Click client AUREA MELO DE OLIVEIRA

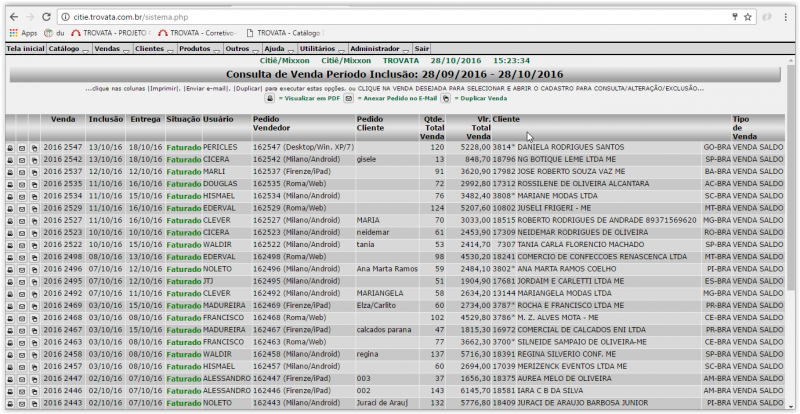click(564, 379)
